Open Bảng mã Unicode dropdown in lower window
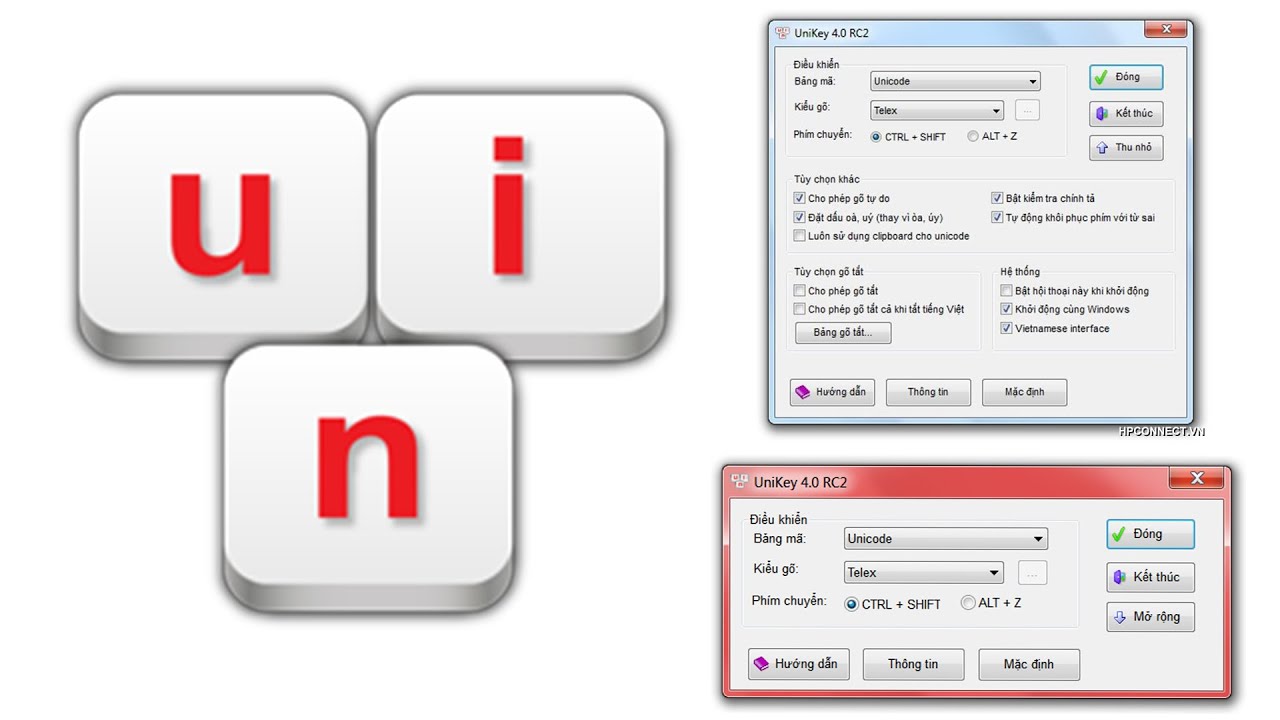 [946, 539]
